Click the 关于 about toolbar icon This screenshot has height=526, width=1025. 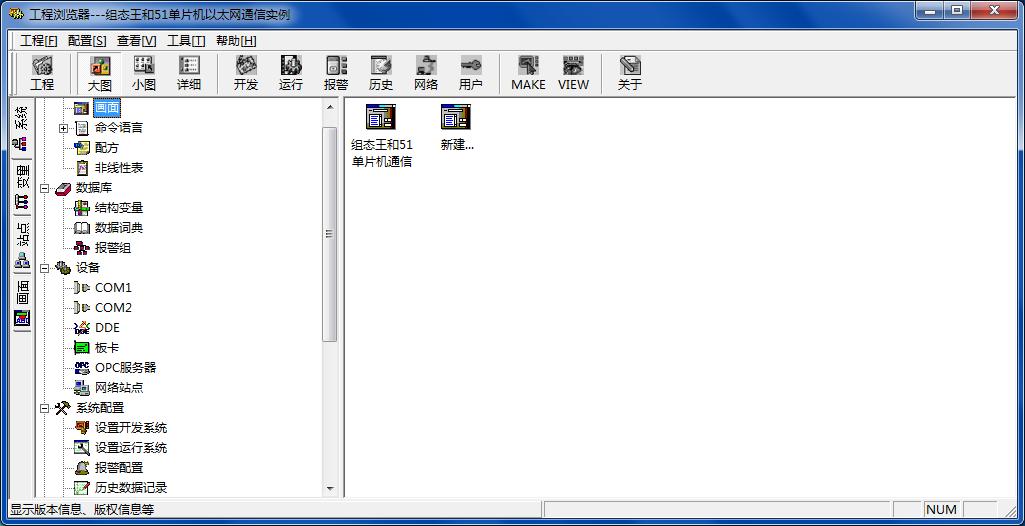point(630,73)
